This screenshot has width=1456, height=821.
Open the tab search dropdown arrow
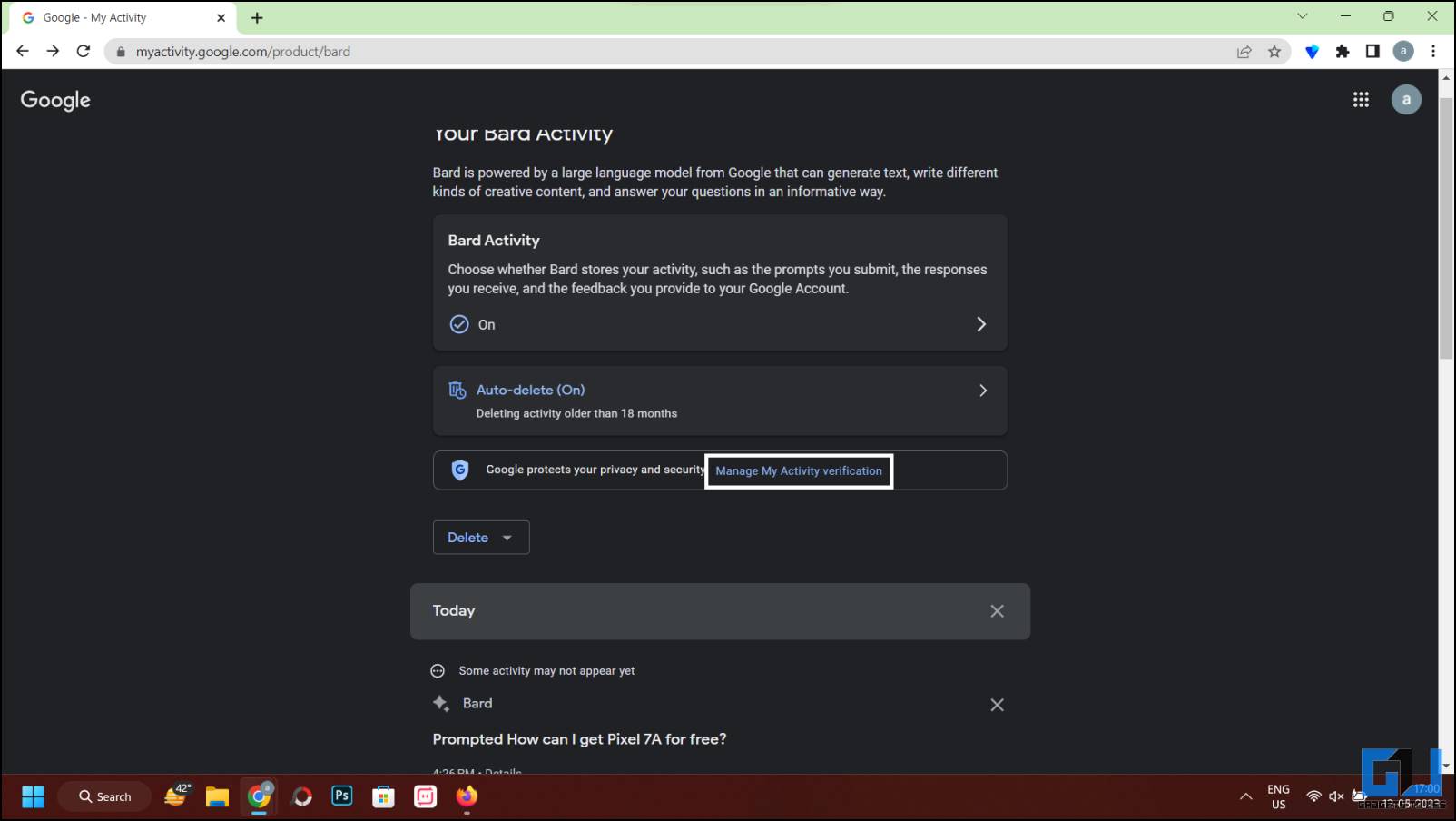tap(1303, 16)
